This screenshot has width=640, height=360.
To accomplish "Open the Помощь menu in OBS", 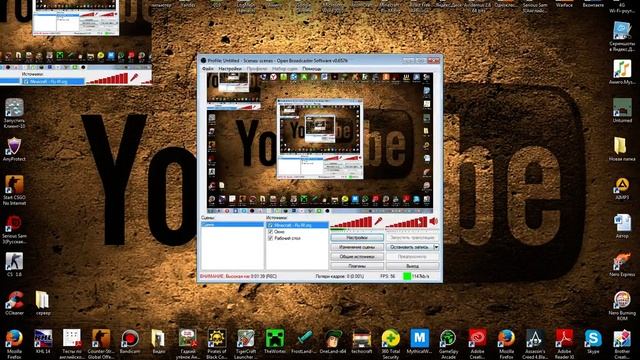I will click(312, 69).
